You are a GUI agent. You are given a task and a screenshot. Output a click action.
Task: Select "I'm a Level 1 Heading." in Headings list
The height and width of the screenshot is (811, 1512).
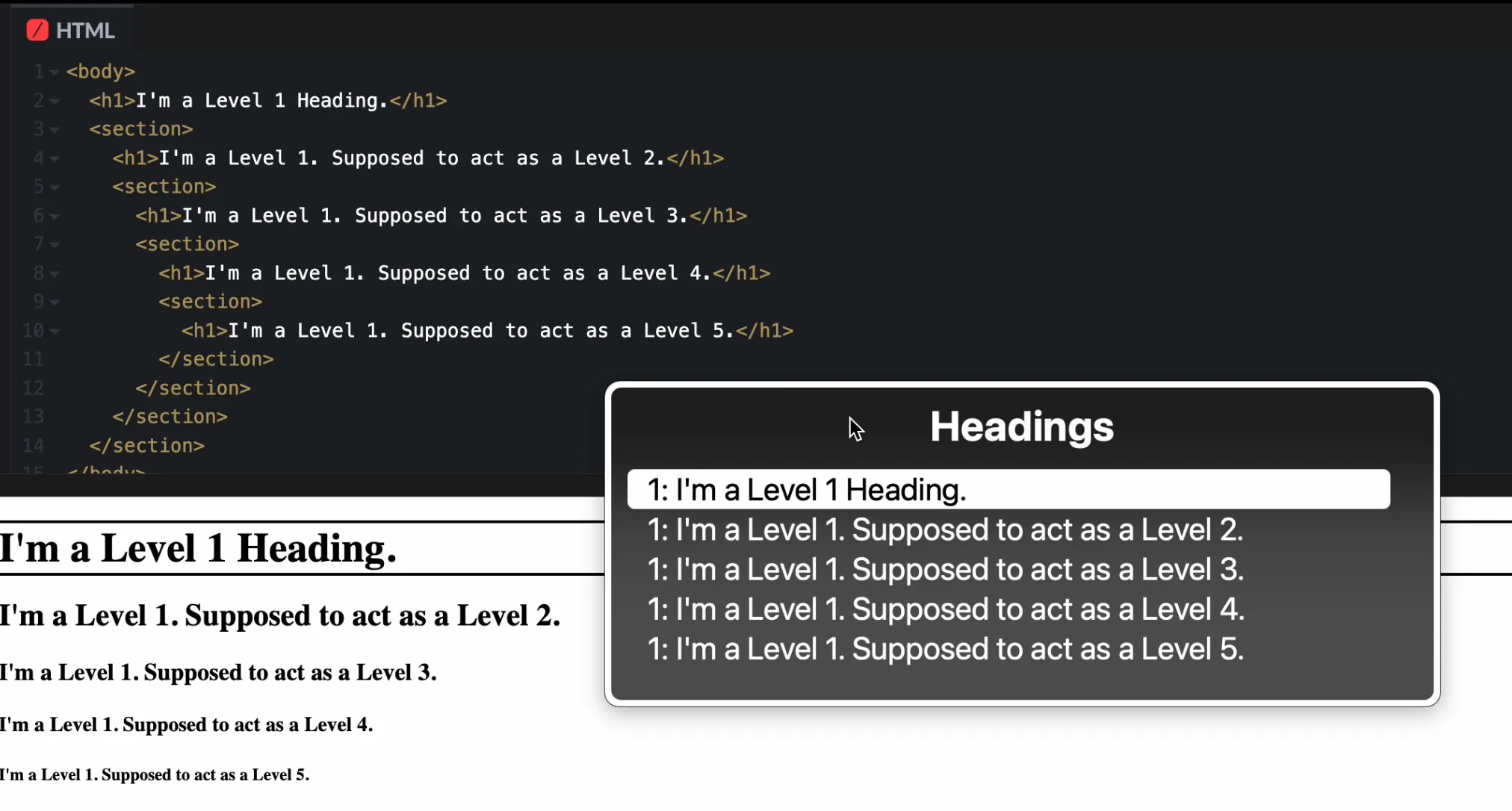(1008, 490)
